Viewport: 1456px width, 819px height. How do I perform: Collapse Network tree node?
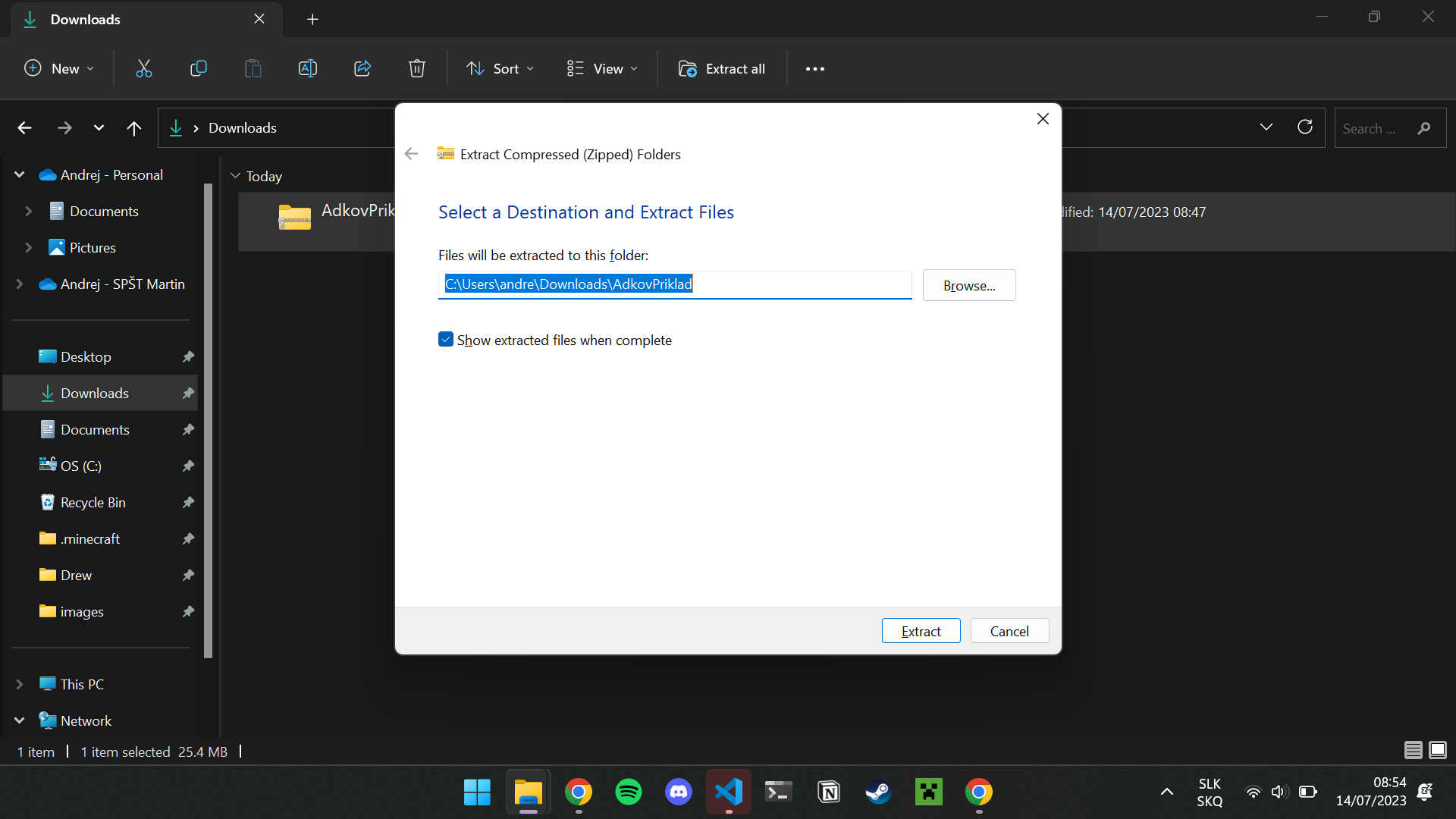[x=20, y=720]
